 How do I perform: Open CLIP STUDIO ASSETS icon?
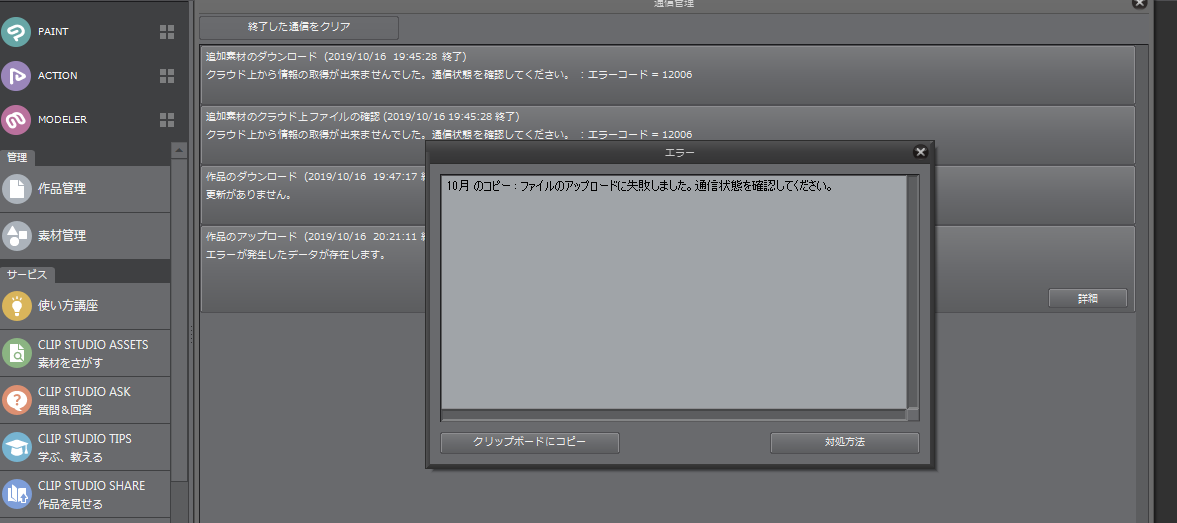click(17, 353)
